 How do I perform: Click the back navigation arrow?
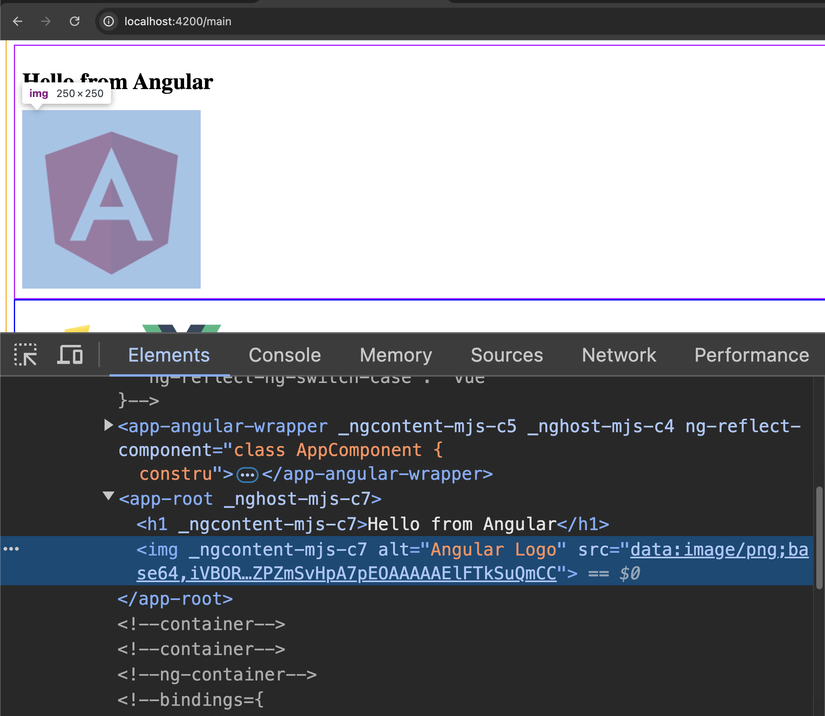pos(16,20)
